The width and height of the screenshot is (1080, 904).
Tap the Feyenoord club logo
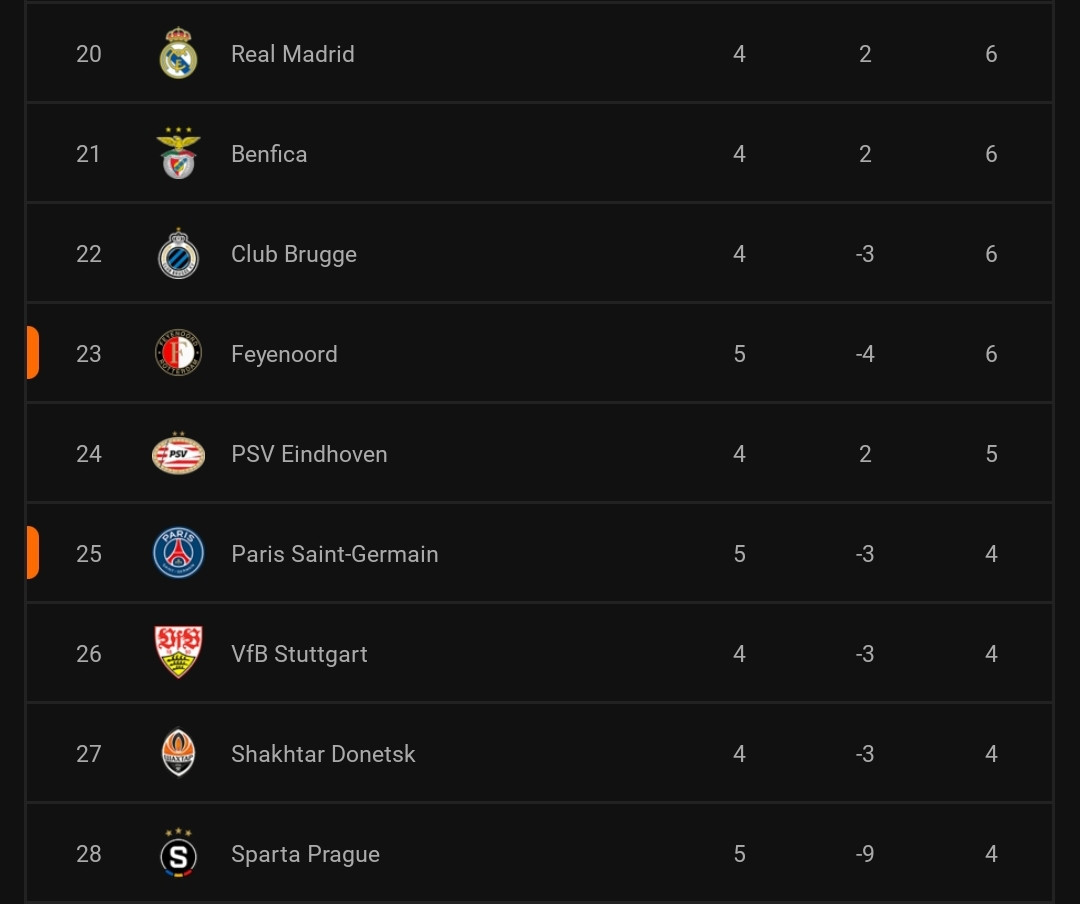[178, 353]
